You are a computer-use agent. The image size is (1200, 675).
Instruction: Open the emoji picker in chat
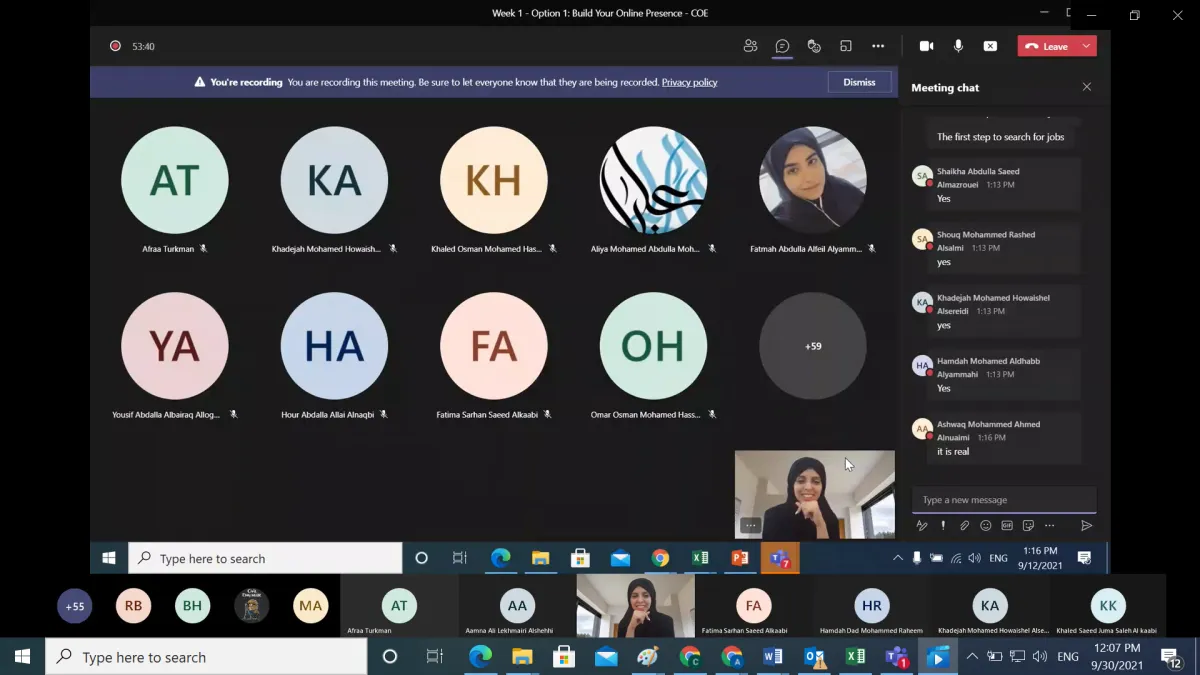(986, 526)
